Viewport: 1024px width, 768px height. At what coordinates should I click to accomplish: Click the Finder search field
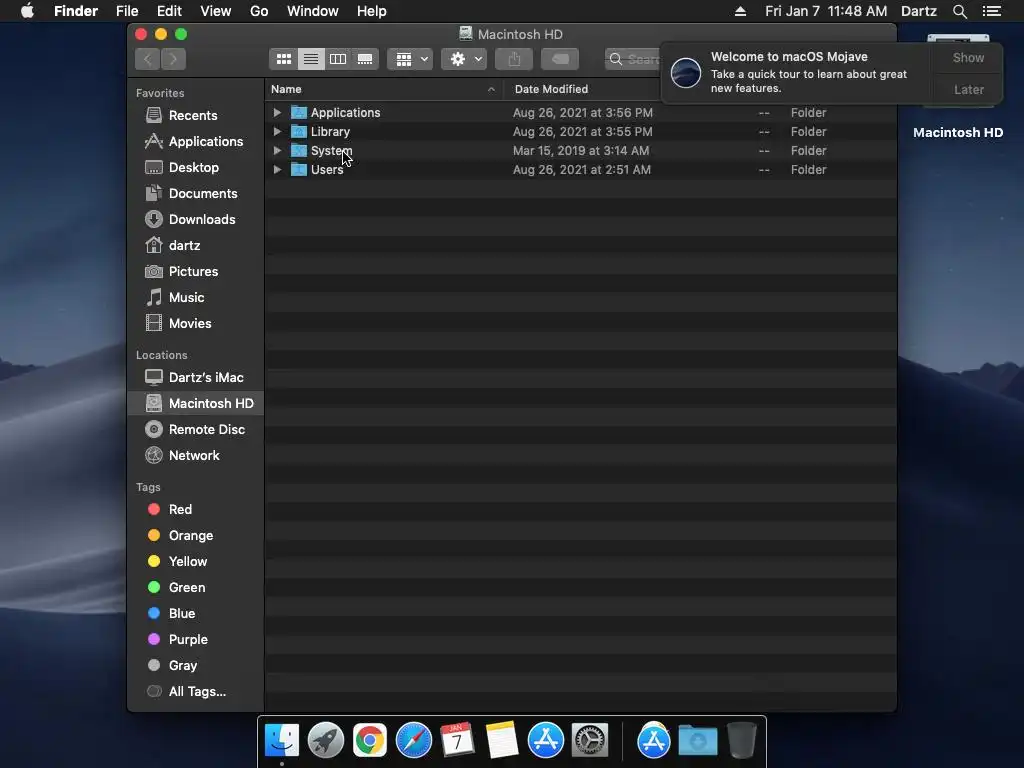point(632,59)
